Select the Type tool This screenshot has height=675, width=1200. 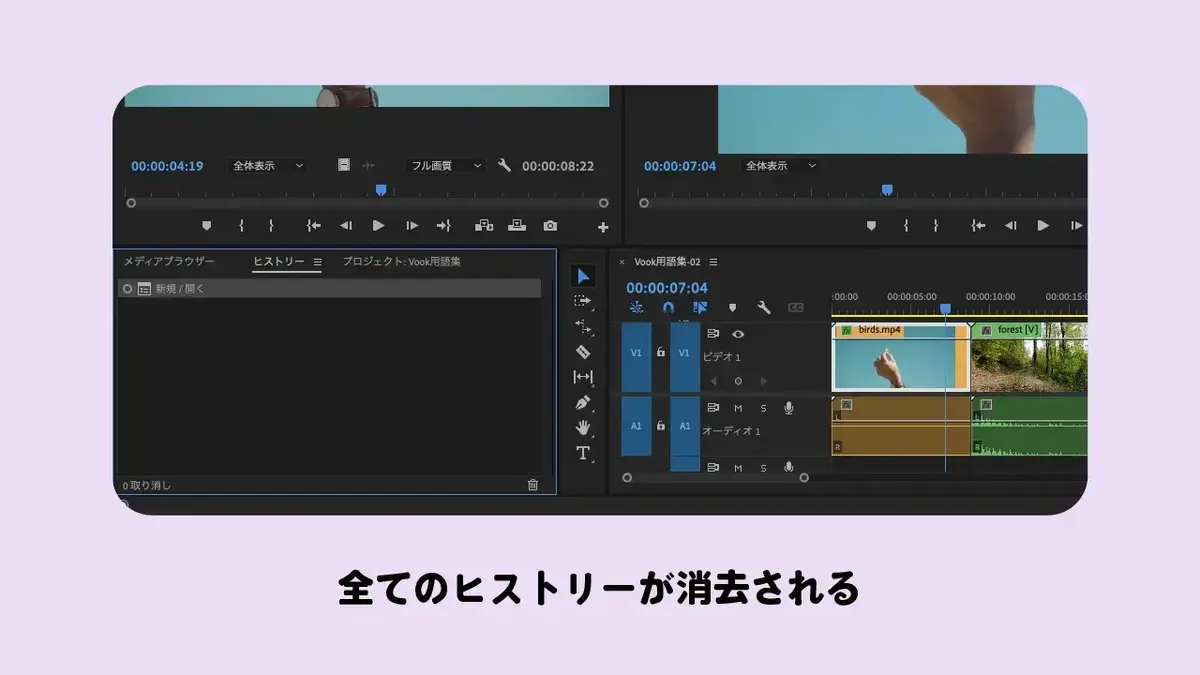[x=583, y=453]
